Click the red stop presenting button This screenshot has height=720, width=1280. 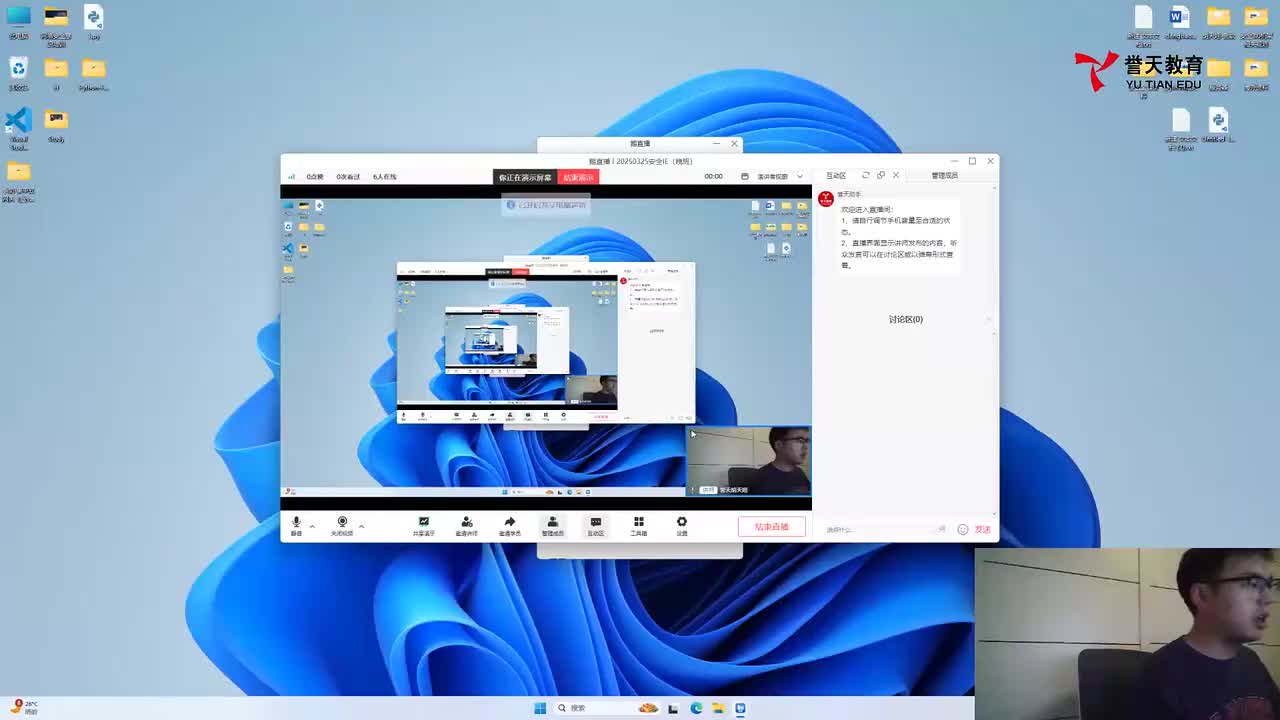[x=578, y=177]
